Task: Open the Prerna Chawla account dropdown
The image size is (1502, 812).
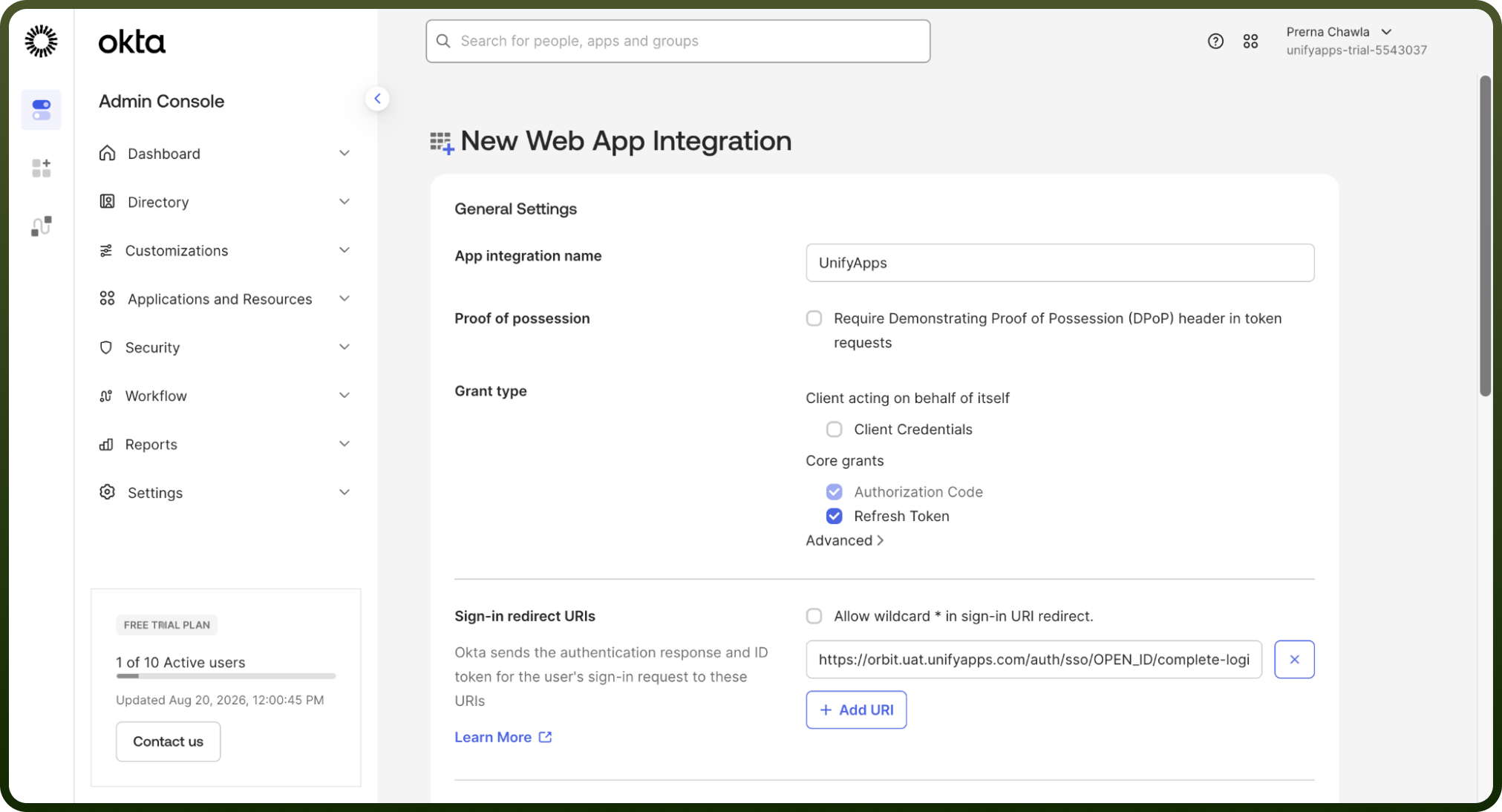Action: coord(1339,32)
